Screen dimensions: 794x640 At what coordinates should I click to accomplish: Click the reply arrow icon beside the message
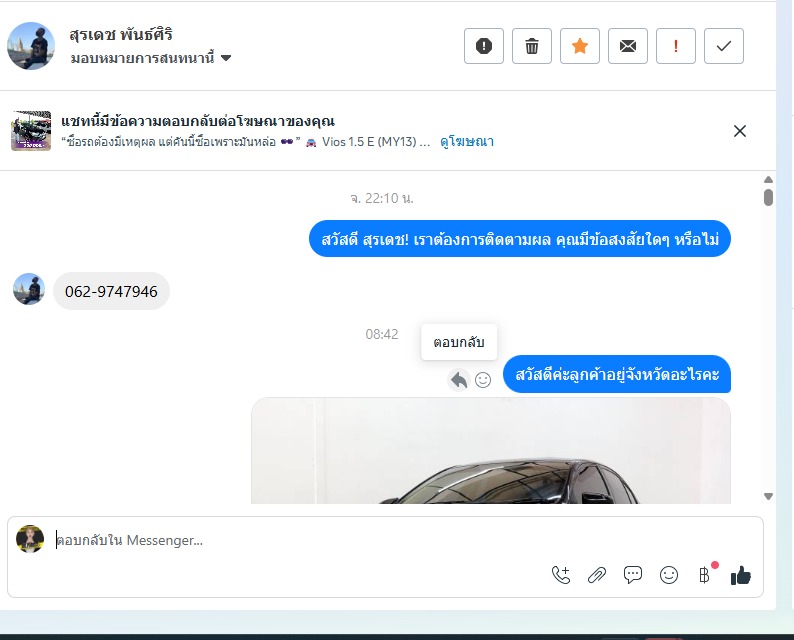459,380
